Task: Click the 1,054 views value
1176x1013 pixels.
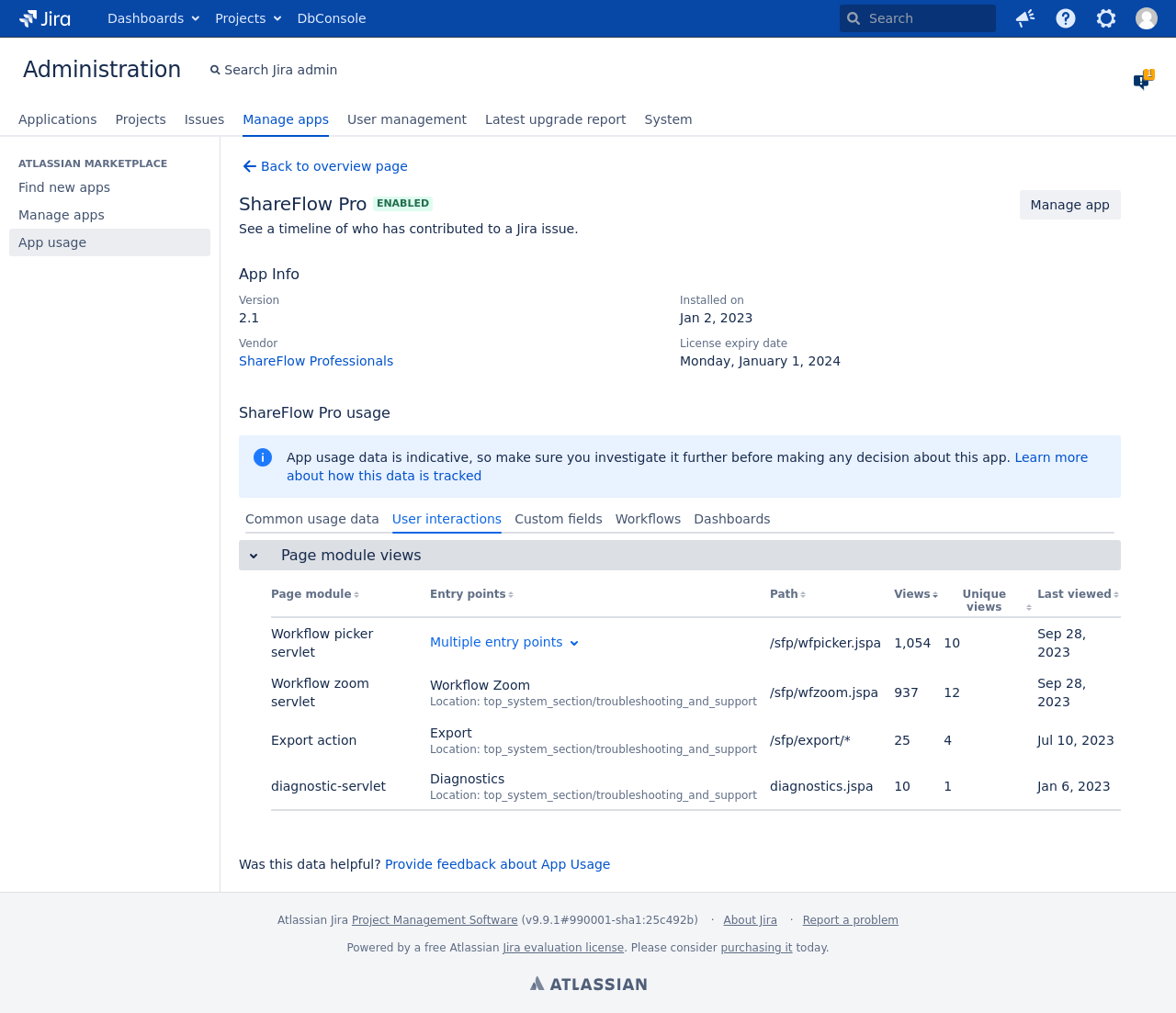Action: tap(912, 643)
